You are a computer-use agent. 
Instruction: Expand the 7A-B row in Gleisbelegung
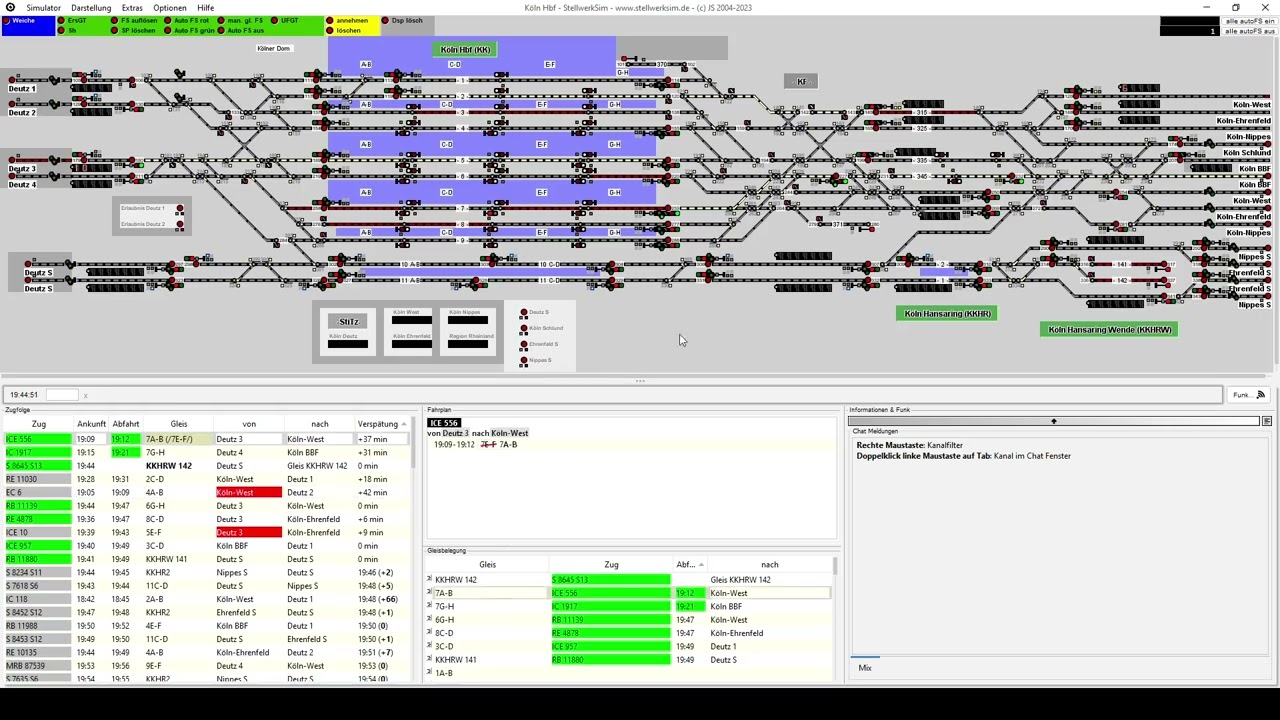click(x=430, y=593)
